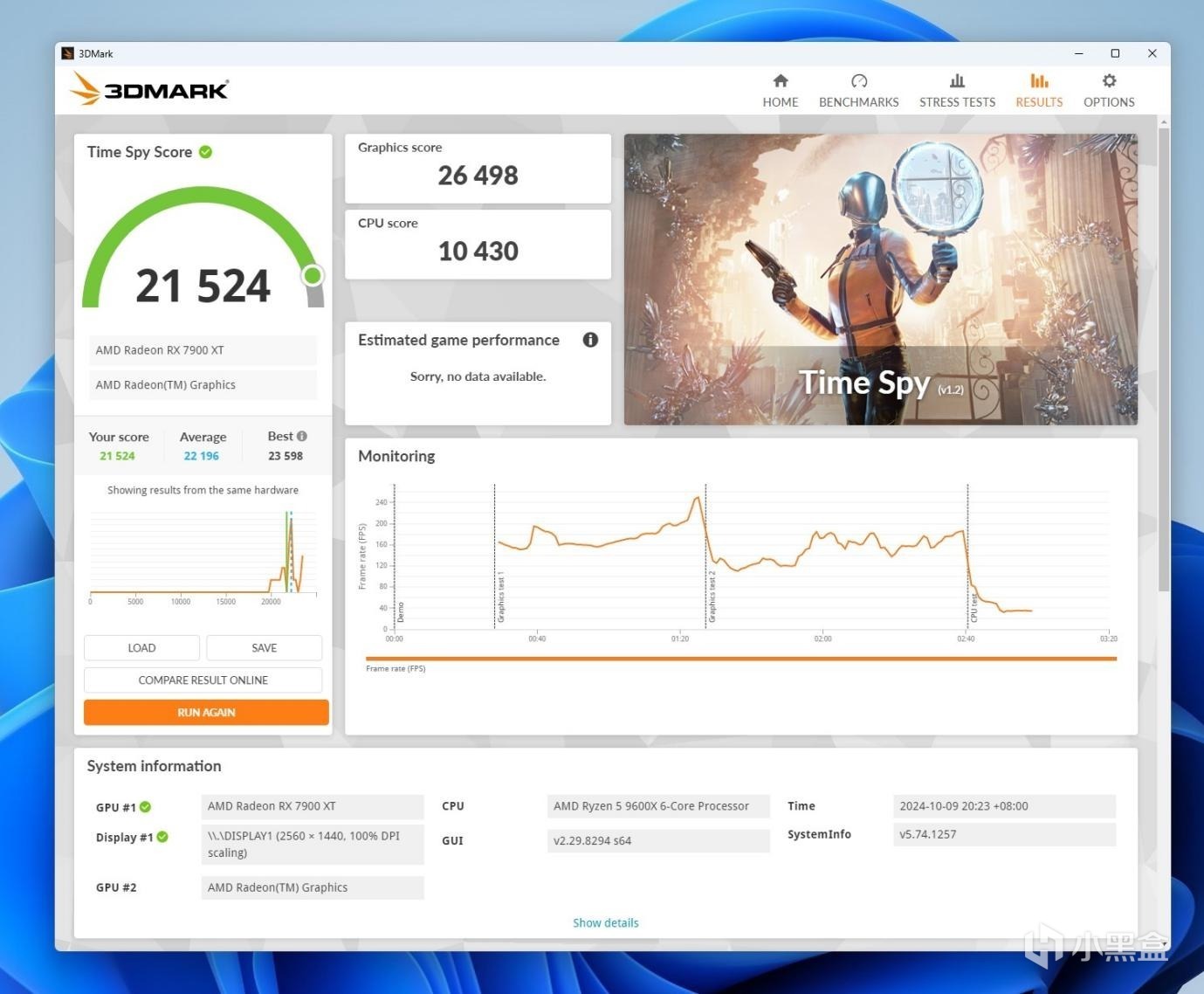Click the LOAD button

click(x=141, y=648)
